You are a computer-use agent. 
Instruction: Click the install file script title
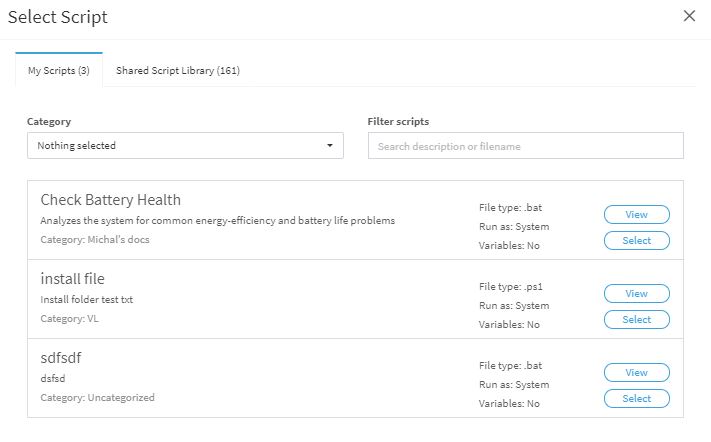tap(73, 278)
